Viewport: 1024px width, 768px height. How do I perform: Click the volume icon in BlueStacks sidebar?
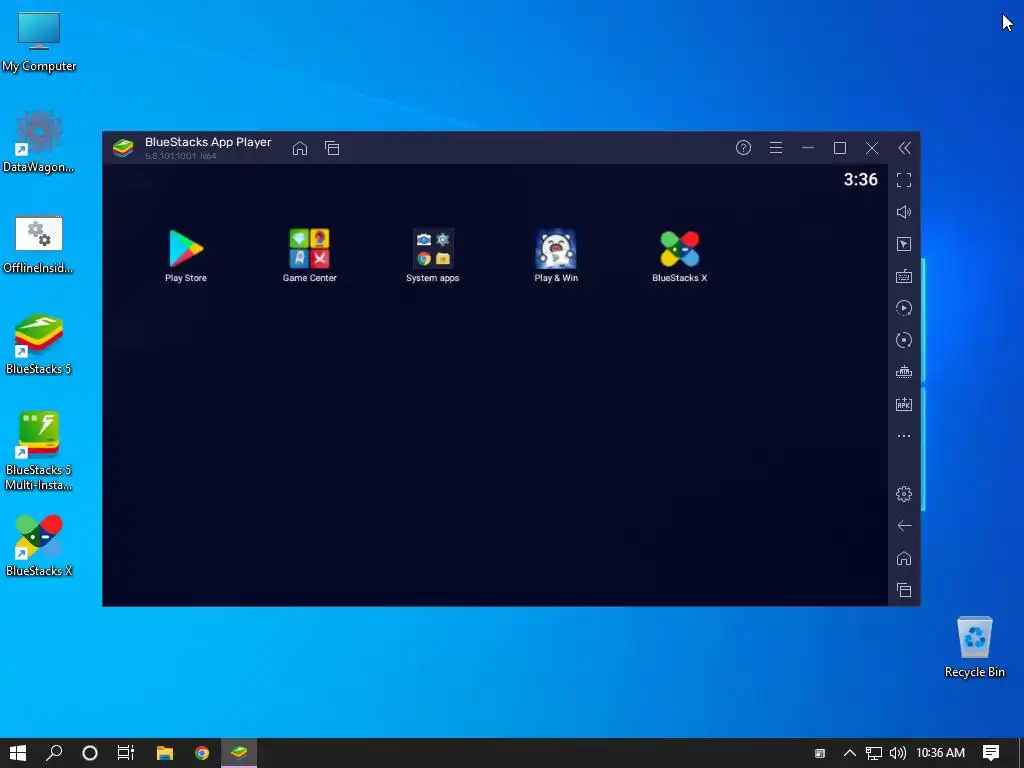pyautogui.click(x=904, y=212)
